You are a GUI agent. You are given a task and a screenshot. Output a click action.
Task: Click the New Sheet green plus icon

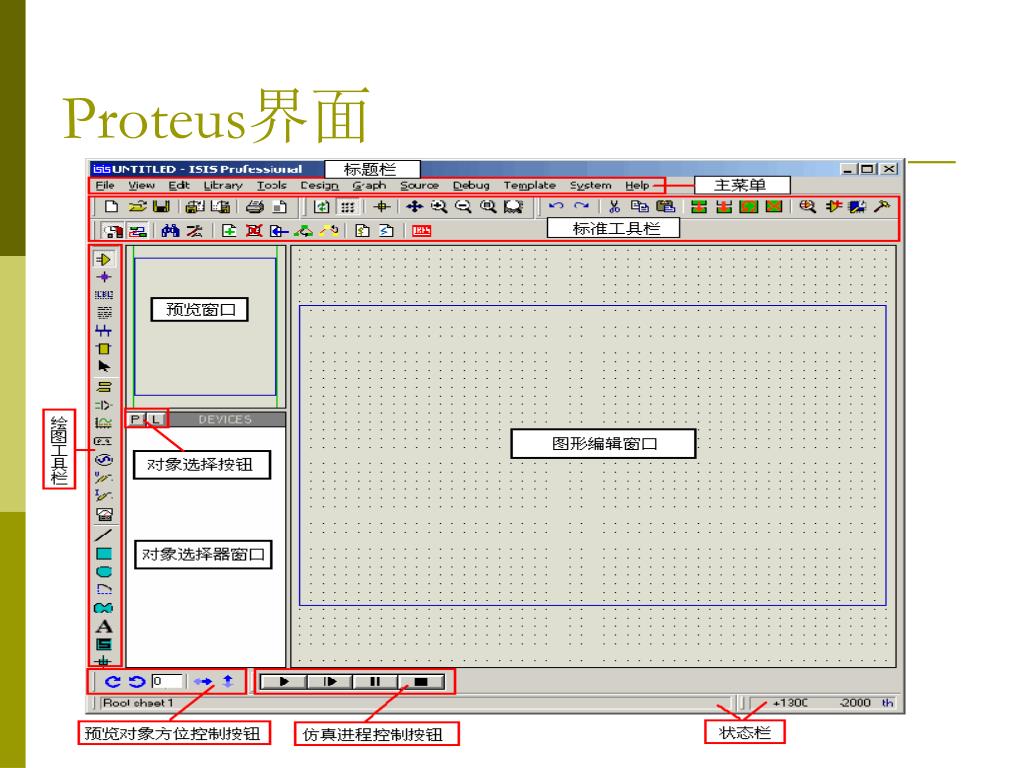[229, 231]
